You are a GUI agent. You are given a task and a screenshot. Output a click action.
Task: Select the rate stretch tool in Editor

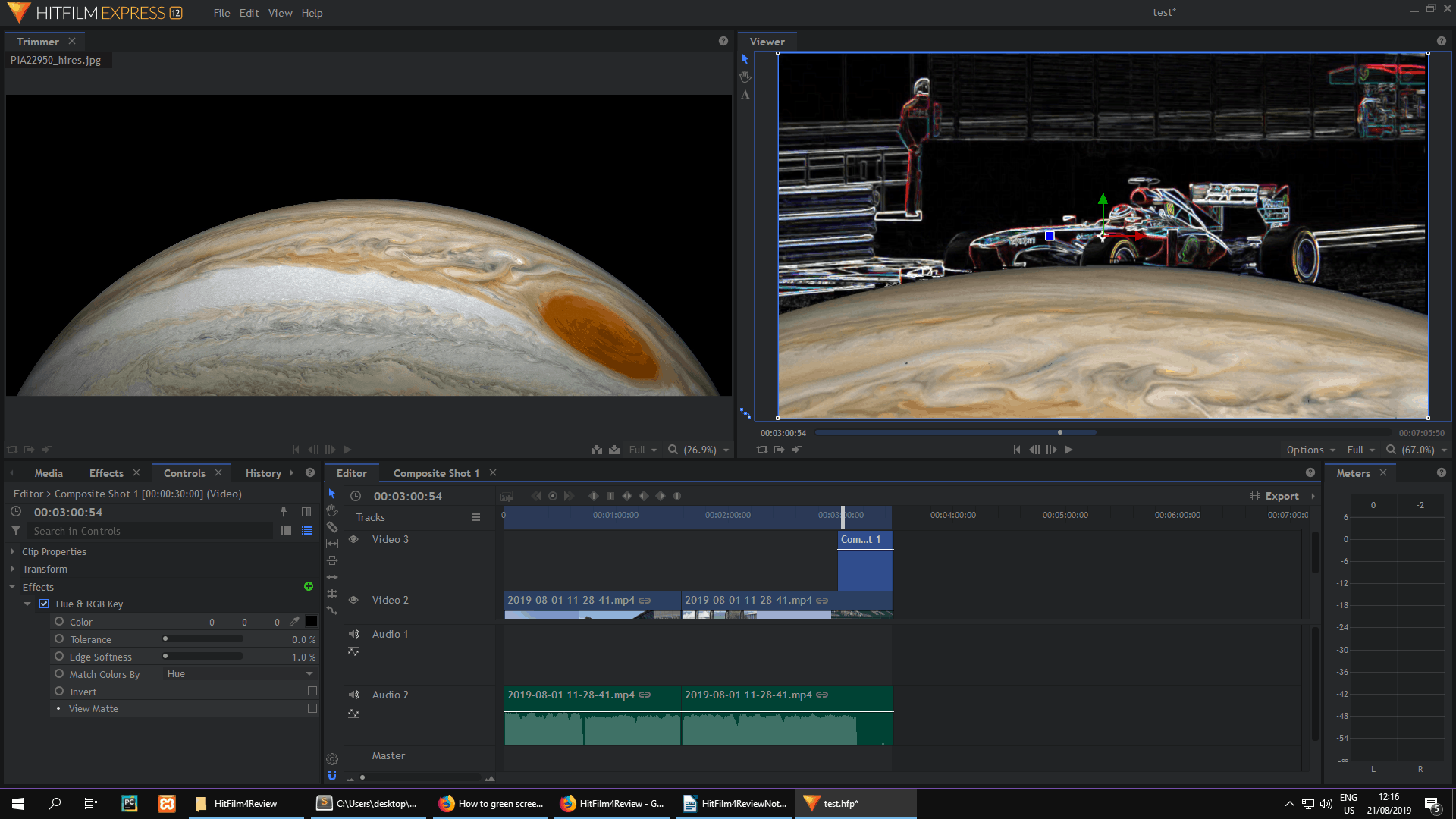tap(332, 610)
